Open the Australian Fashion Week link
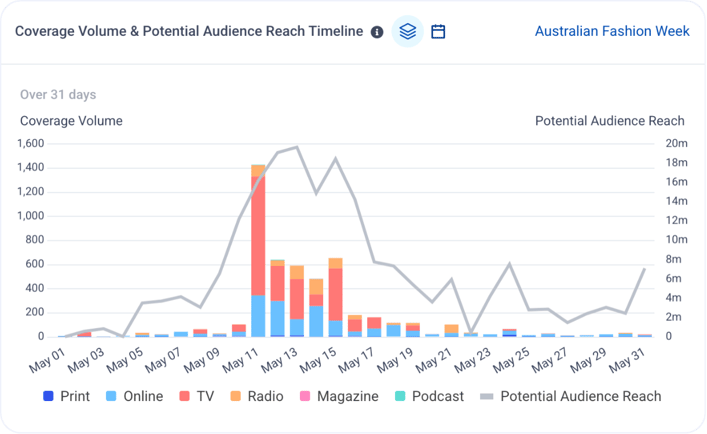The height and width of the screenshot is (434, 707). pyautogui.click(x=612, y=31)
